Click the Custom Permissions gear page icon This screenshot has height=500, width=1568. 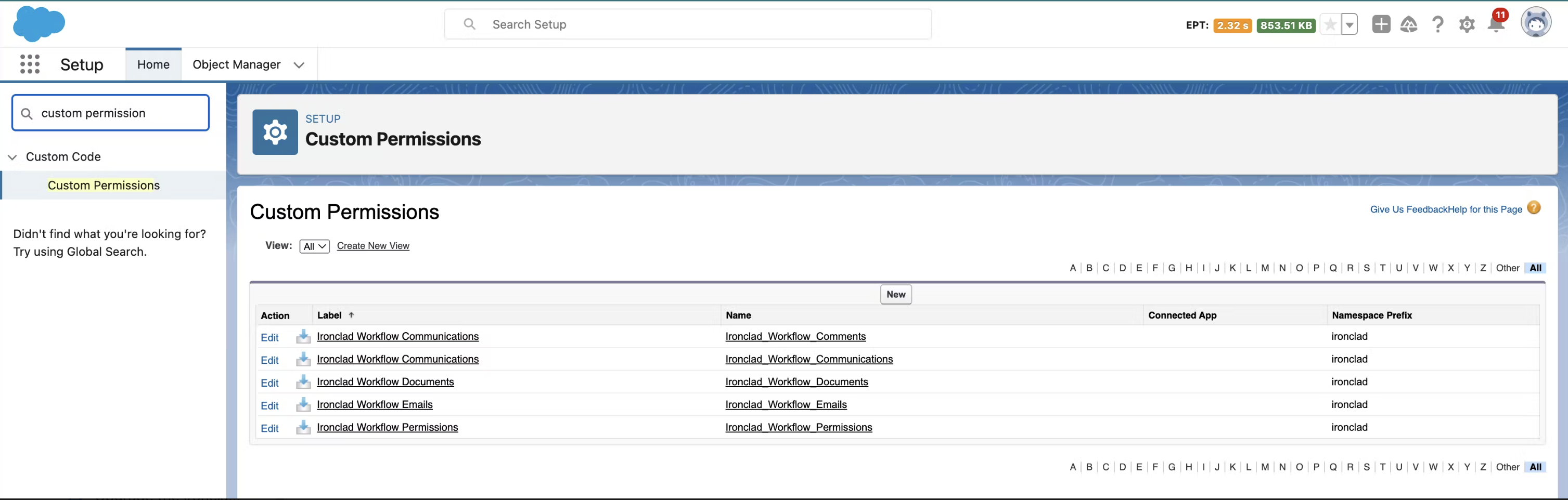(275, 132)
